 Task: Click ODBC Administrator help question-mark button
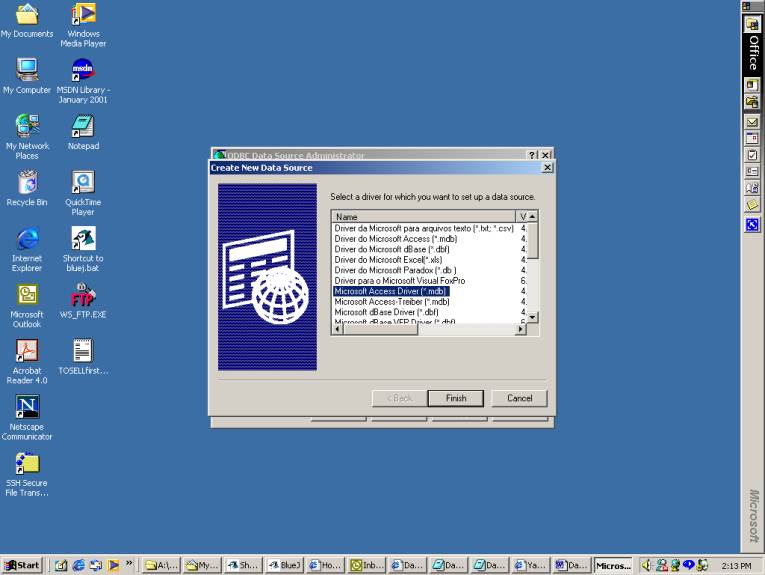(533, 155)
